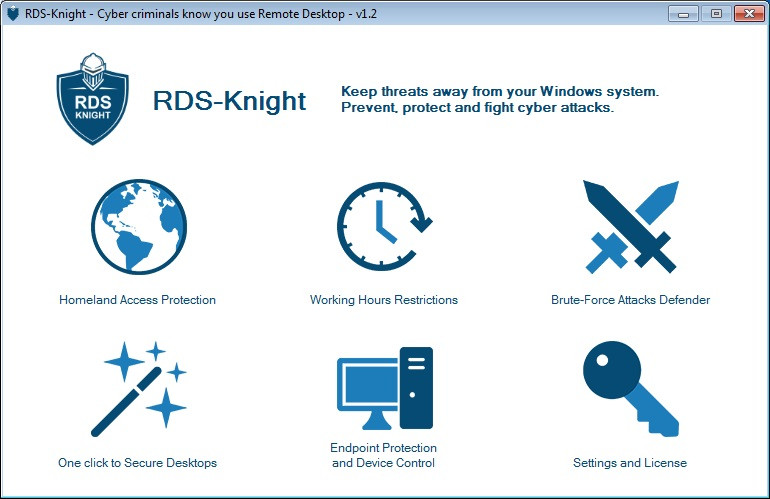770x499 pixels.
Task: Click the RDS-Knight heading text
Action: pos(229,101)
